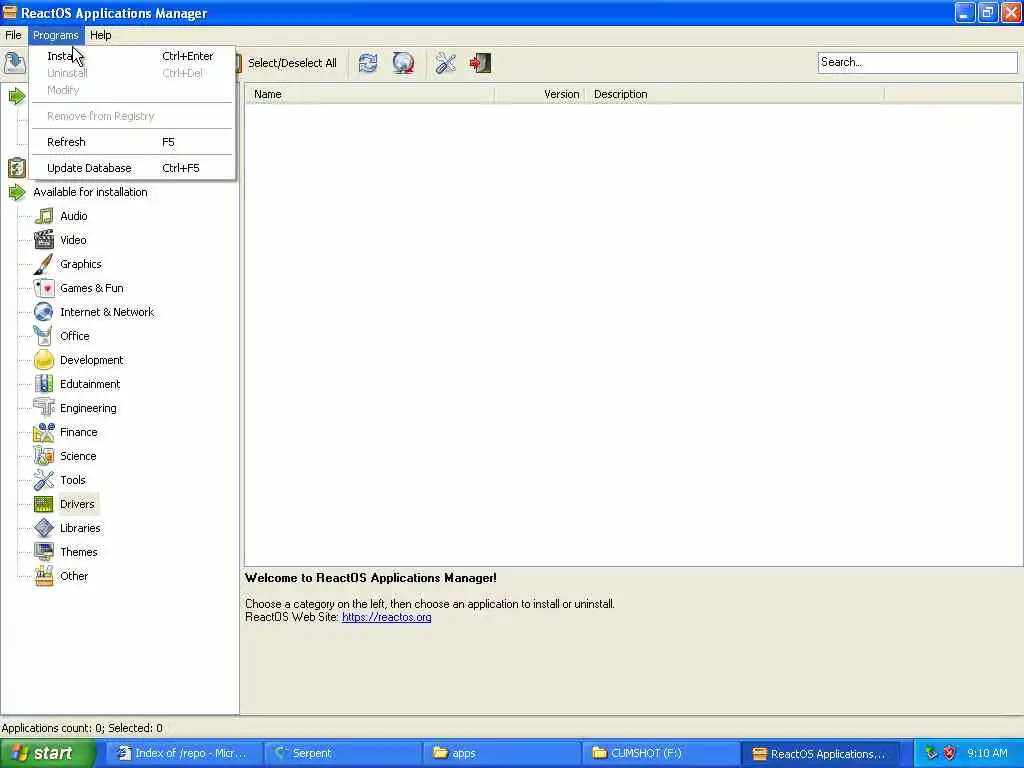Click the Development category hard hat icon
This screenshot has width=1024, height=768.
[44, 360]
